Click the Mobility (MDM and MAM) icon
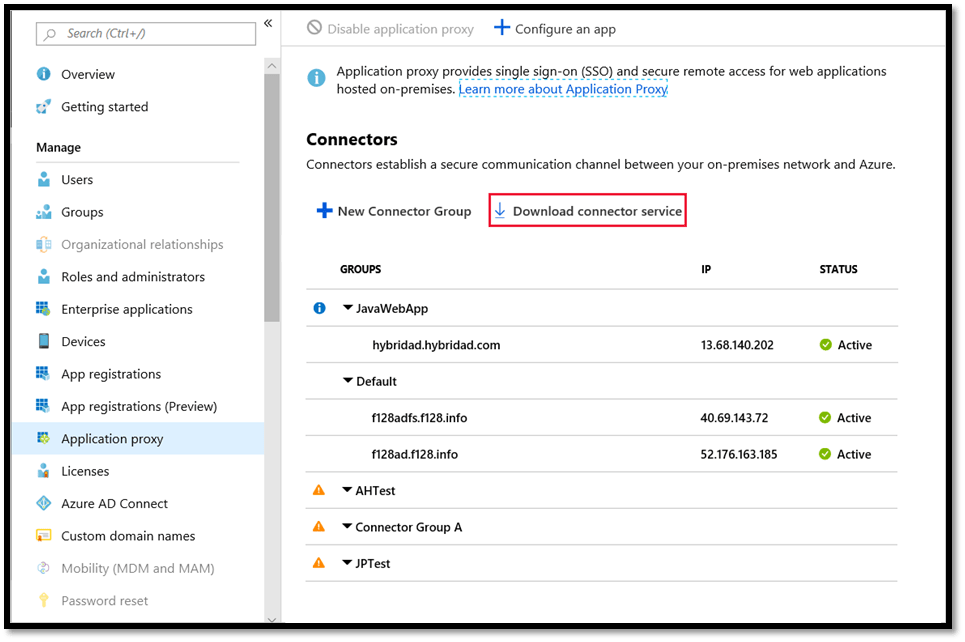Image resolution: width=965 pixels, height=642 pixels. click(x=44, y=568)
